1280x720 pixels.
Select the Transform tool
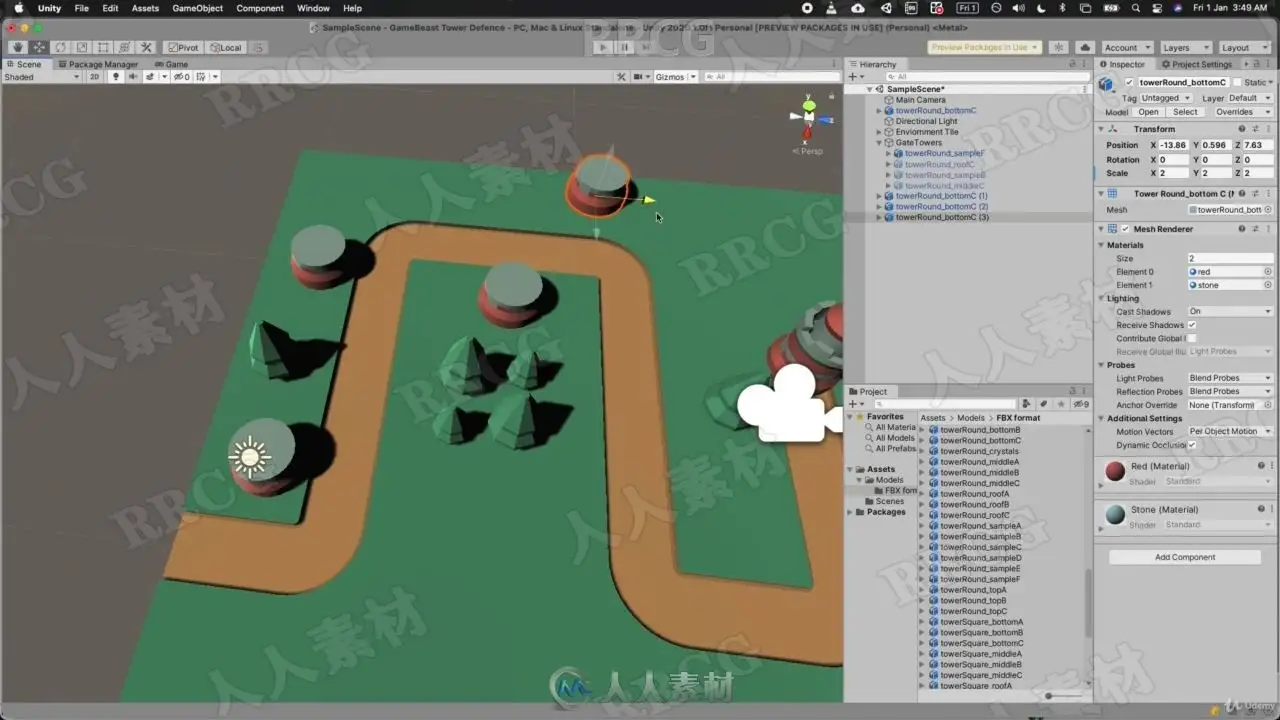124,47
